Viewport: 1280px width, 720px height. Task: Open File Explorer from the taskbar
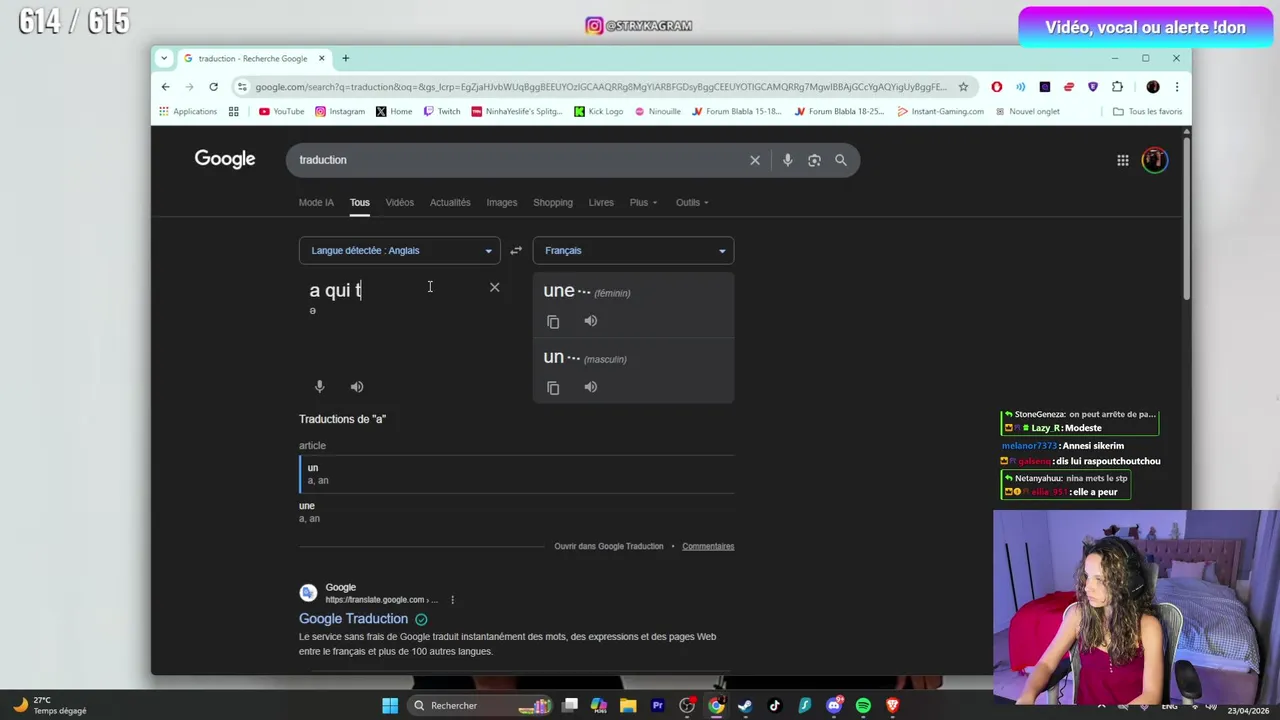628,706
